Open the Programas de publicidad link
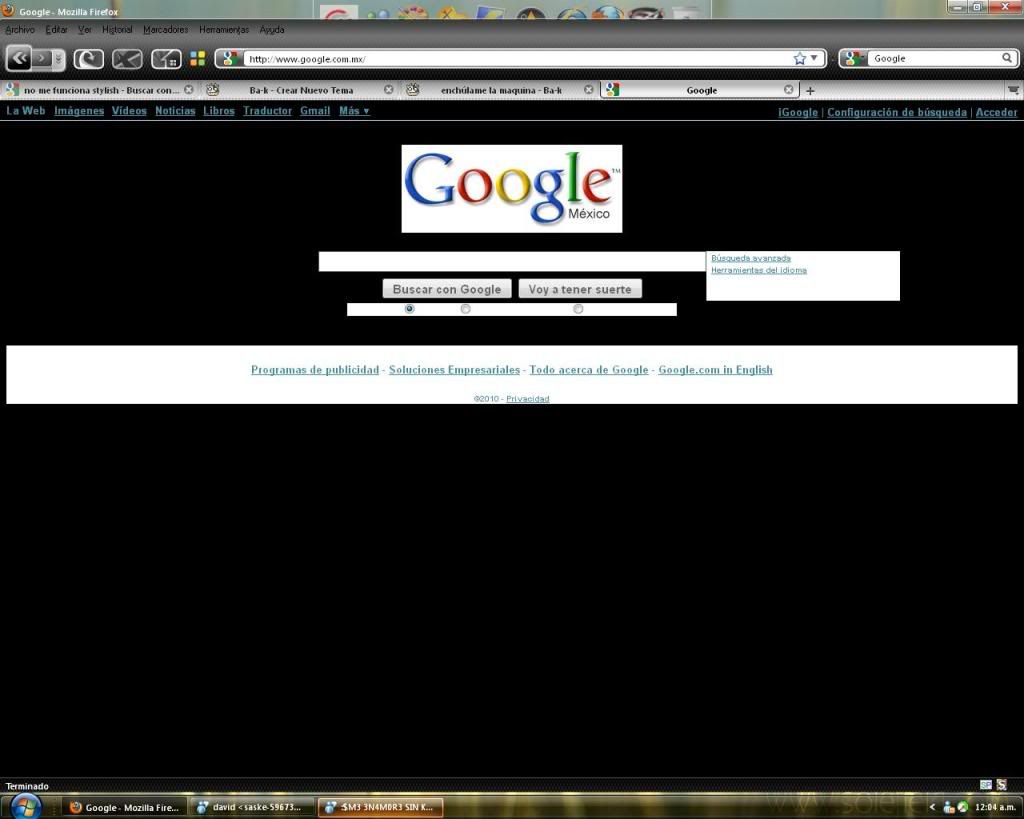 pyautogui.click(x=315, y=370)
